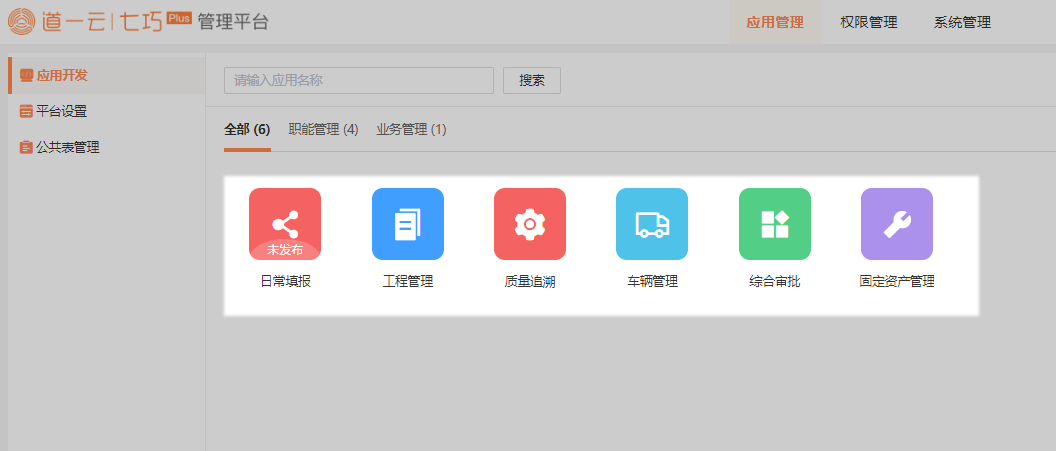
Task: Select the 职能管理 (4) category tab
Action: click(x=323, y=129)
